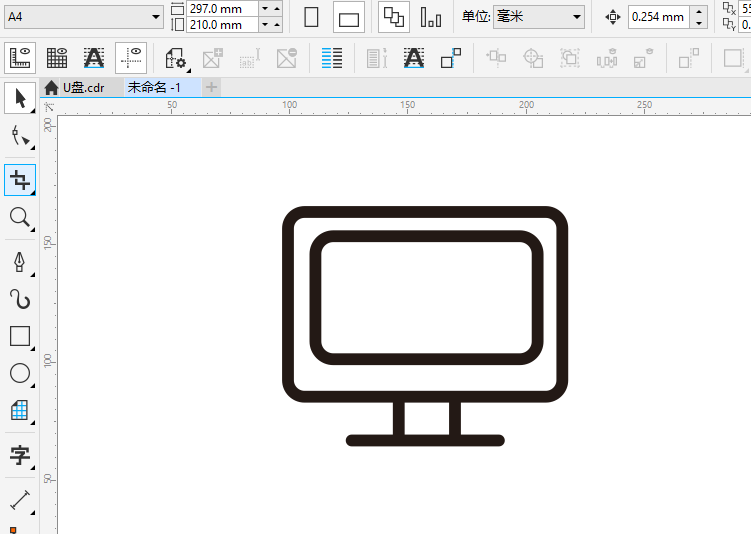Click the nudge distance 0.254 mm field
Image resolution: width=751 pixels, height=534 pixels.
click(x=657, y=17)
